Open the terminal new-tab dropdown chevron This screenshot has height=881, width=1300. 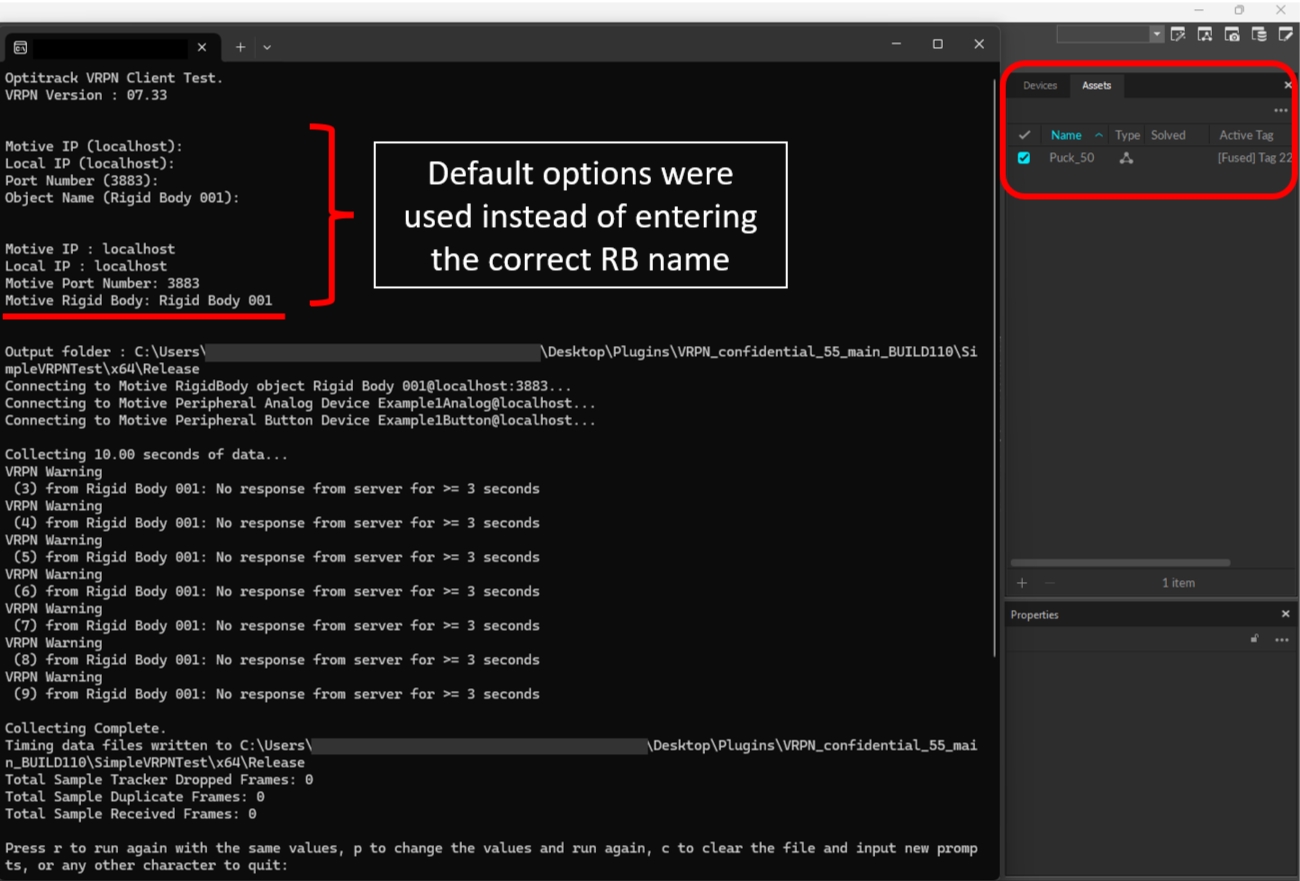tap(267, 47)
